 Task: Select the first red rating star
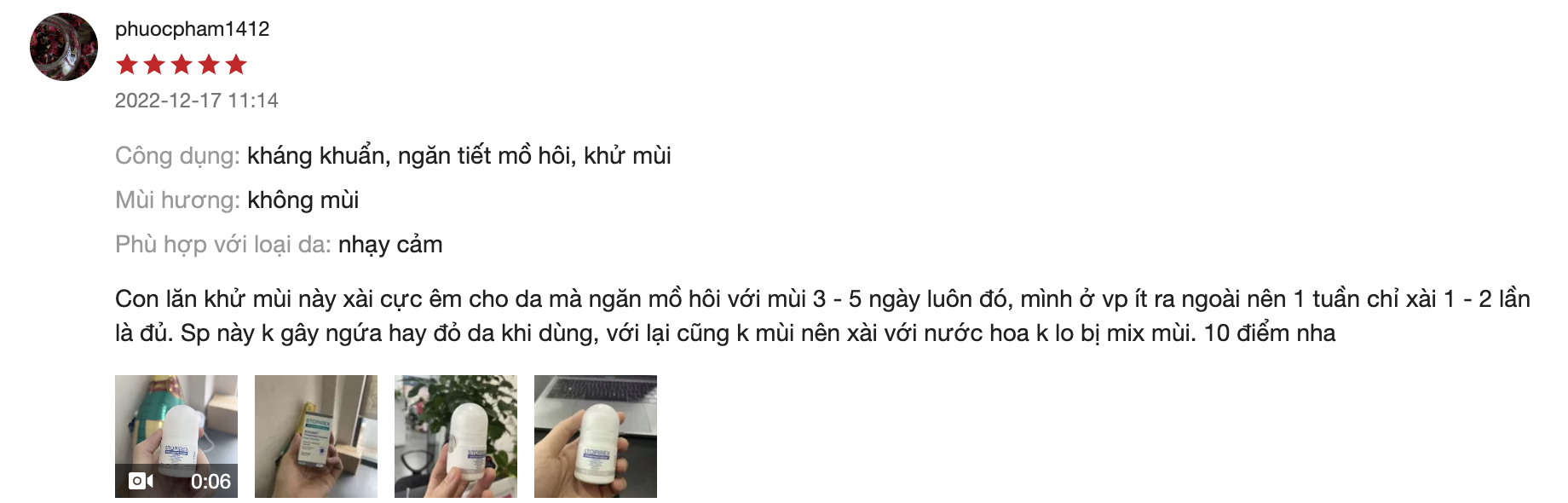(127, 64)
